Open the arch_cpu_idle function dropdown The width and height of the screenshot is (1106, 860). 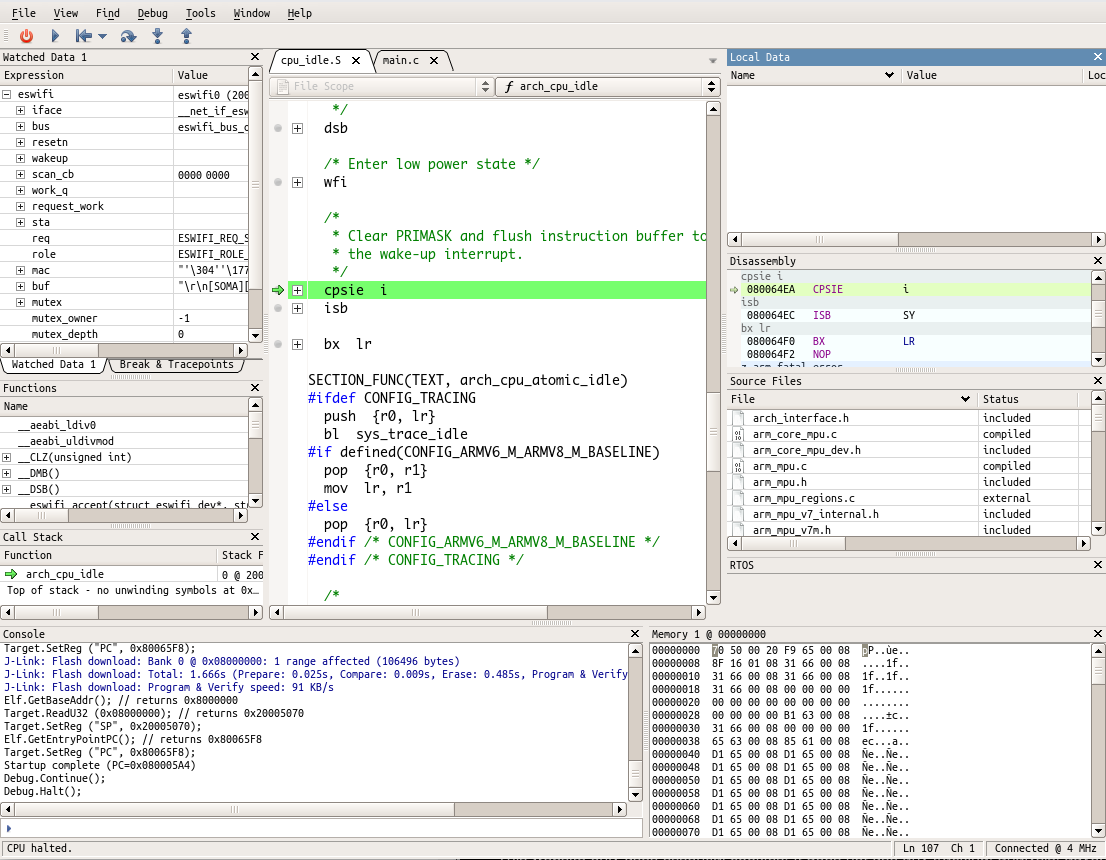(x=608, y=86)
